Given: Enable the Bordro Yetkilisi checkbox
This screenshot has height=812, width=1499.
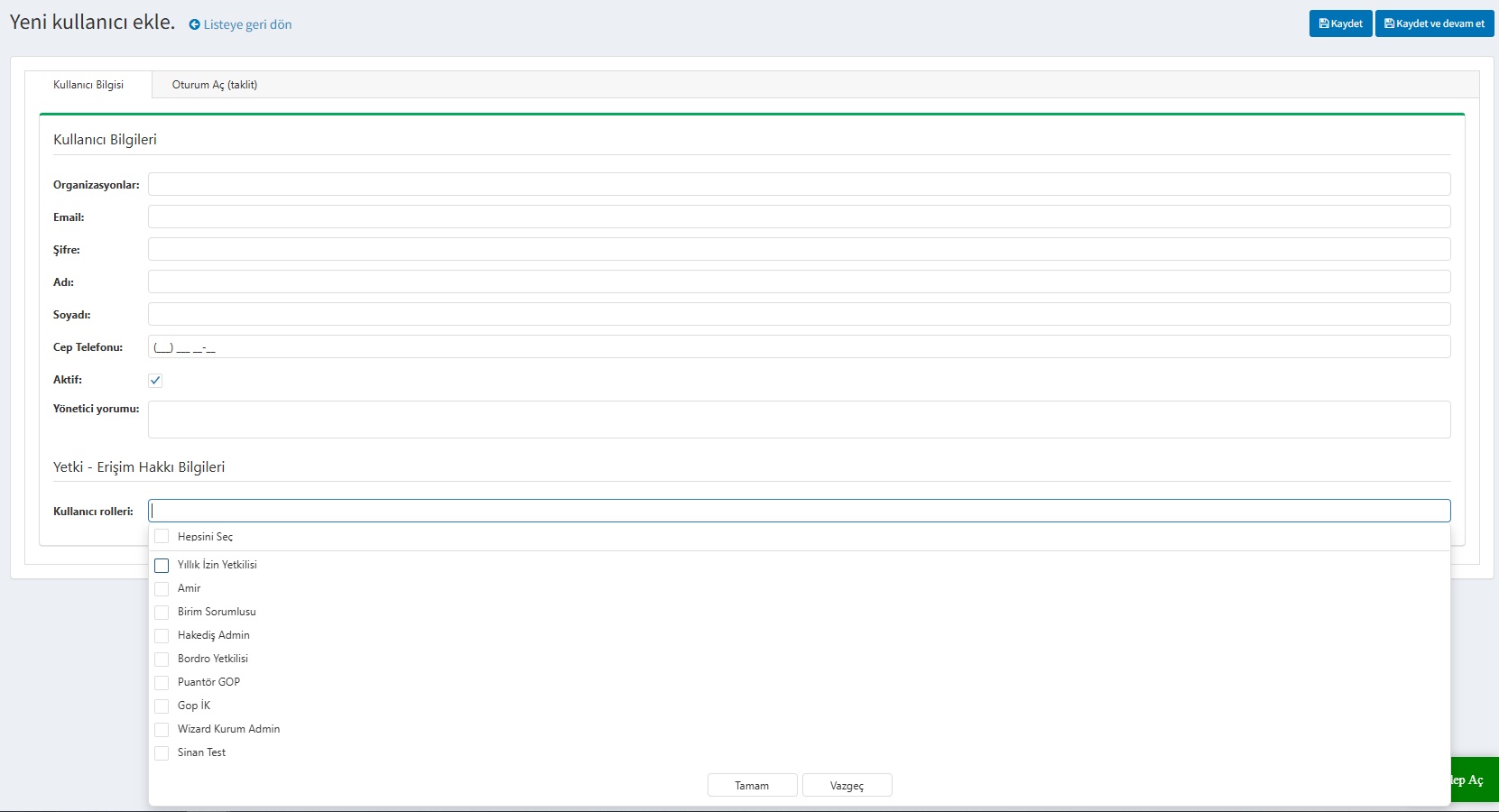Looking at the screenshot, I should tap(162, 660).
